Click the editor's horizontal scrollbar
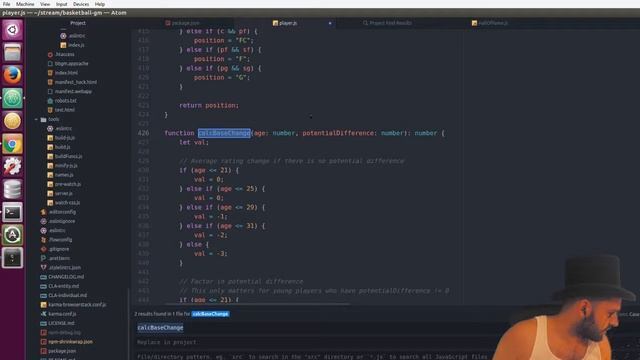The image size is (640, 360). coord(257,304)
